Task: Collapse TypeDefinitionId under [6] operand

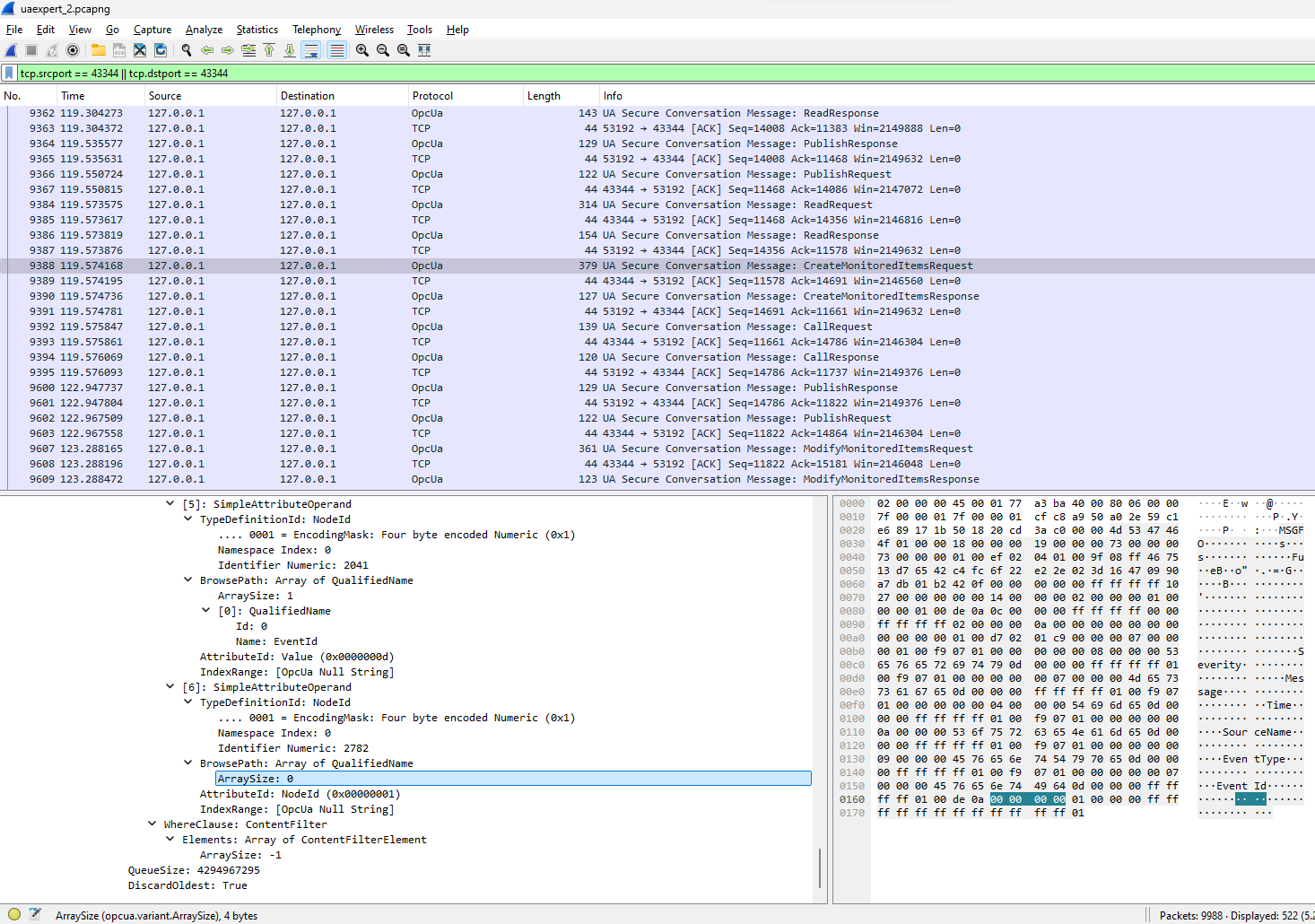Action: [x=188, y=702]
